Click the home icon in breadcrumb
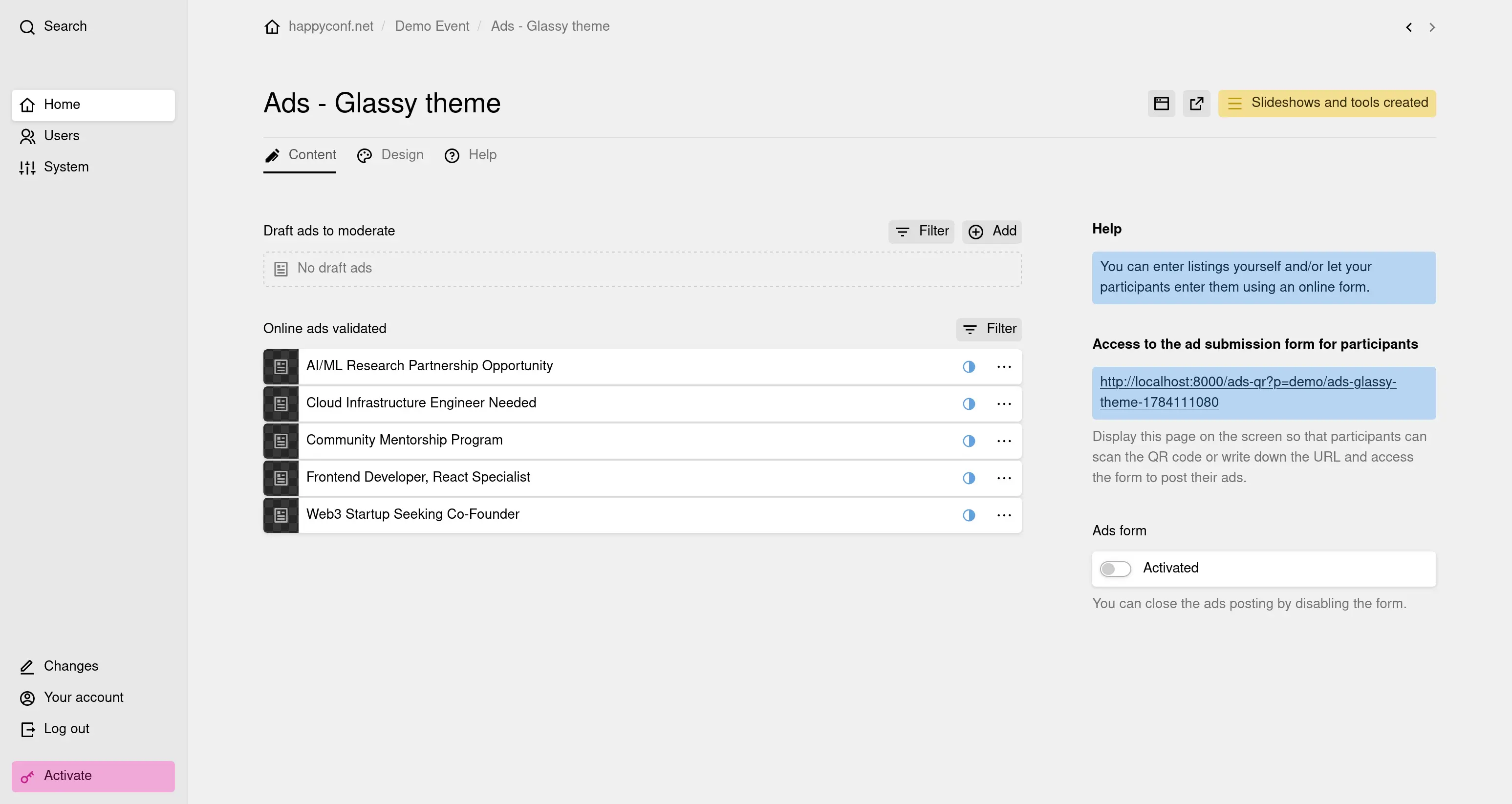This screenshot has height=804, width=1512. (272, 26)
